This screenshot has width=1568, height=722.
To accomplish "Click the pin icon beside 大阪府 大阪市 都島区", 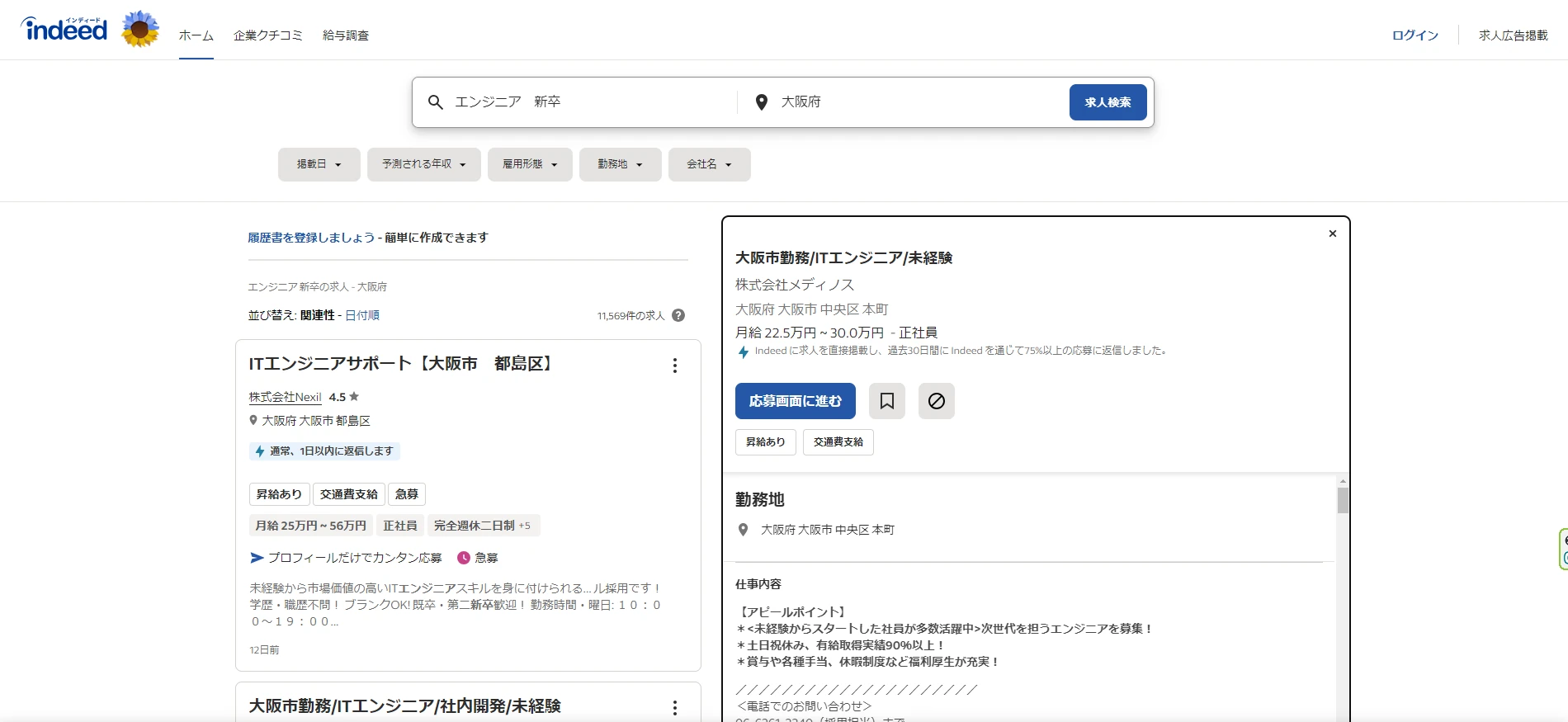I will point(253,420).
